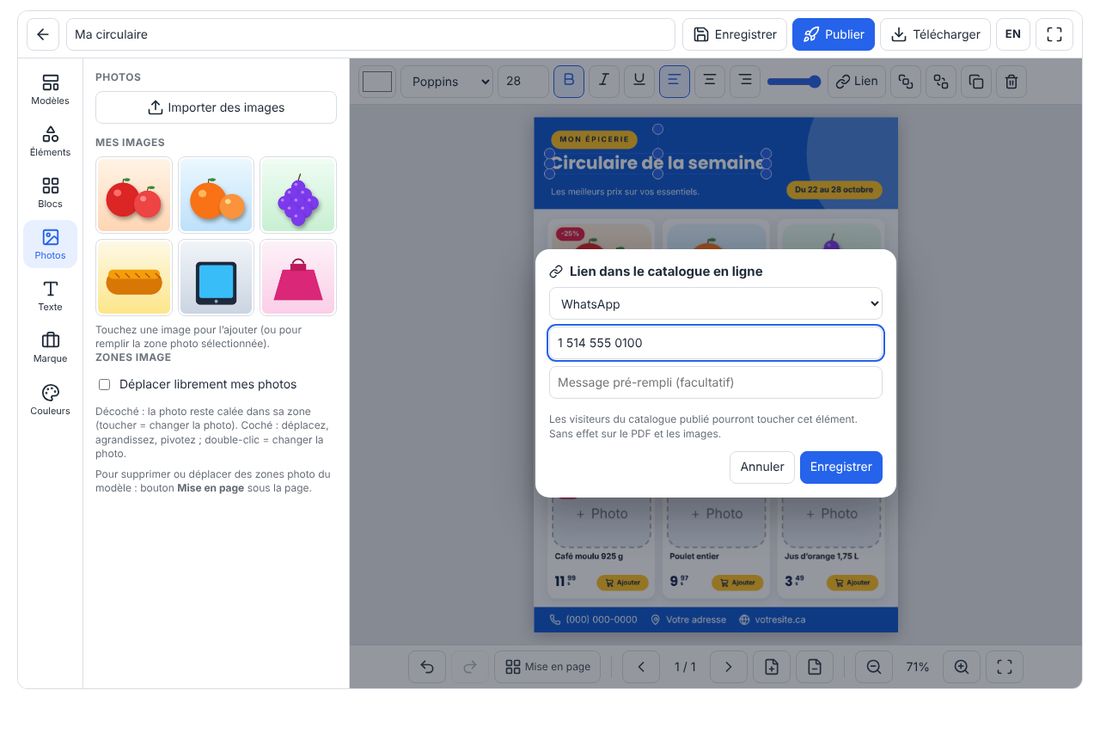Toggle fullscreen from the top bar

(1054, 34)
